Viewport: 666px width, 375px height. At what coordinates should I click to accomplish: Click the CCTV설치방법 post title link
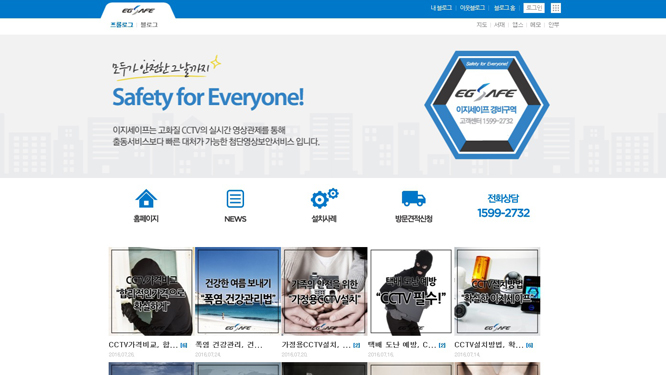(x=489, y=345)
